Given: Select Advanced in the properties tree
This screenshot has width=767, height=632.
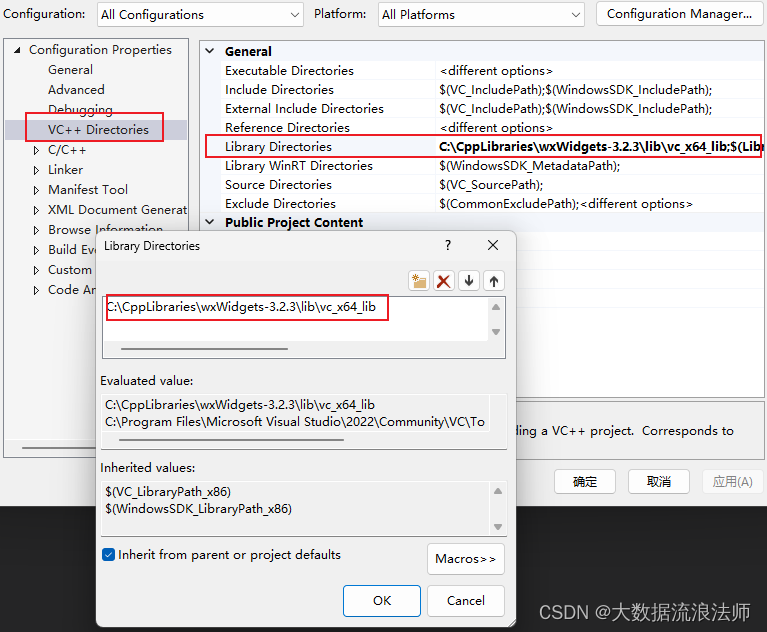Looking at the screenshot, I should (x=76, y=90).
